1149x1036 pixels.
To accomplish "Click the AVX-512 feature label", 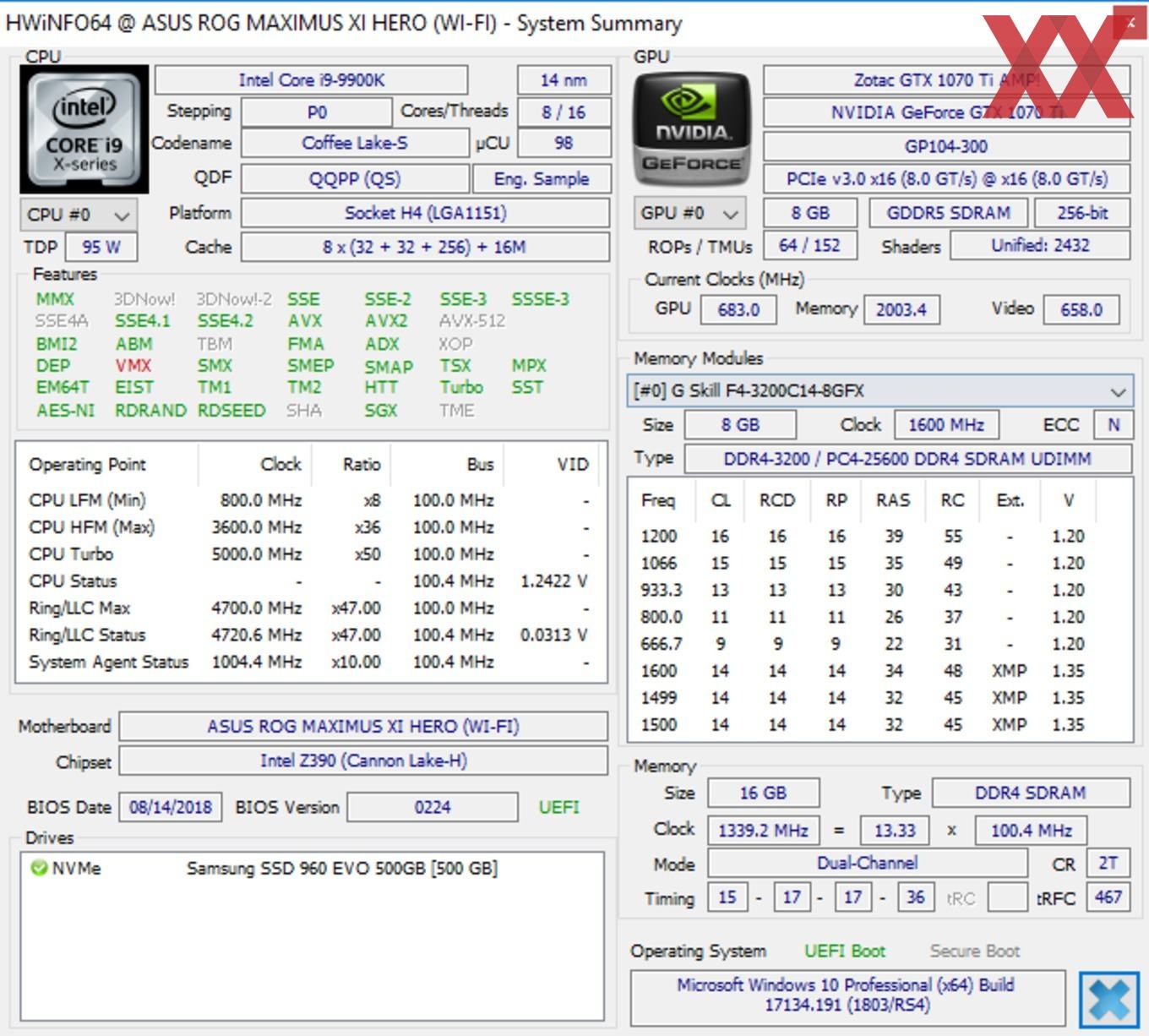I will click(472, 321).
